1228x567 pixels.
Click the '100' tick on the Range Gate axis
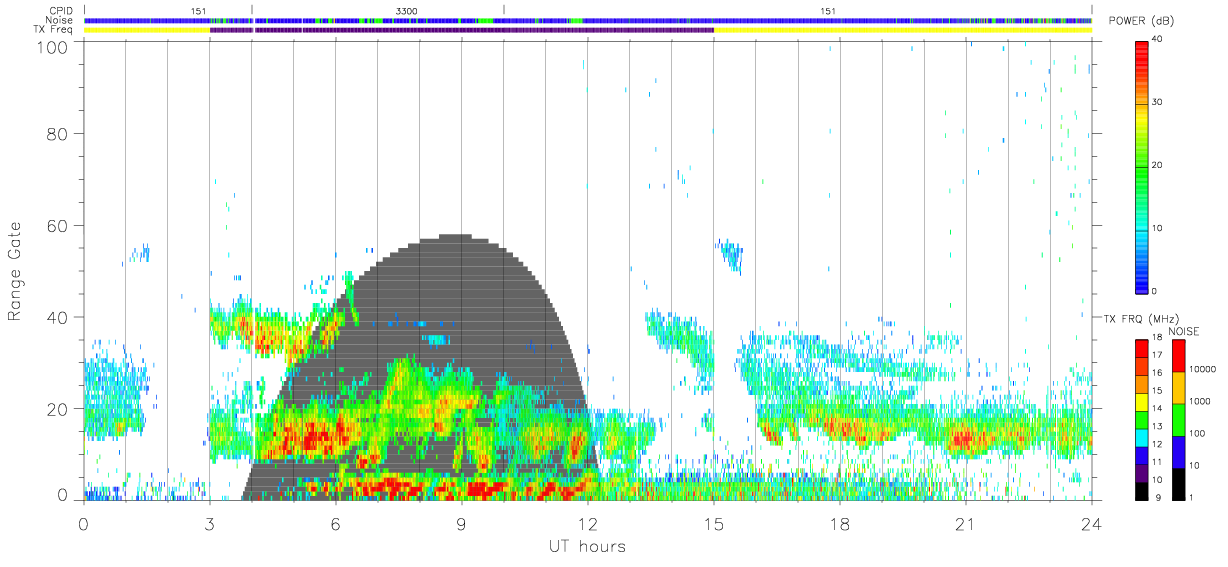pyautogui.click(x=54, y=46)
